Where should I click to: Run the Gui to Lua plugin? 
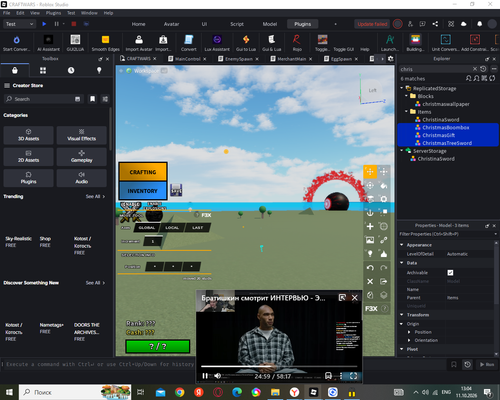(x=246, y=43)
